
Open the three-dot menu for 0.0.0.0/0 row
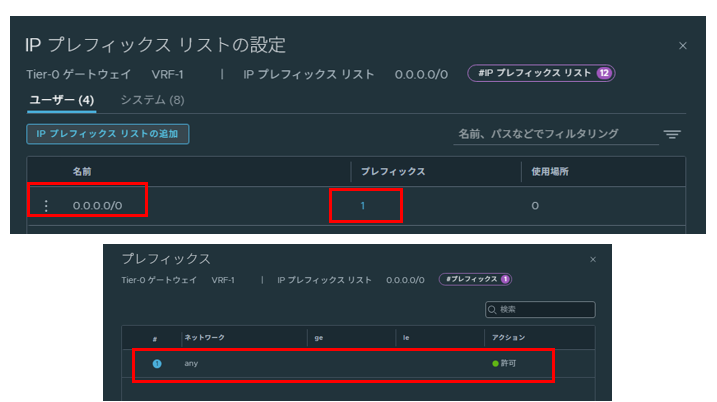coord(46,206)
